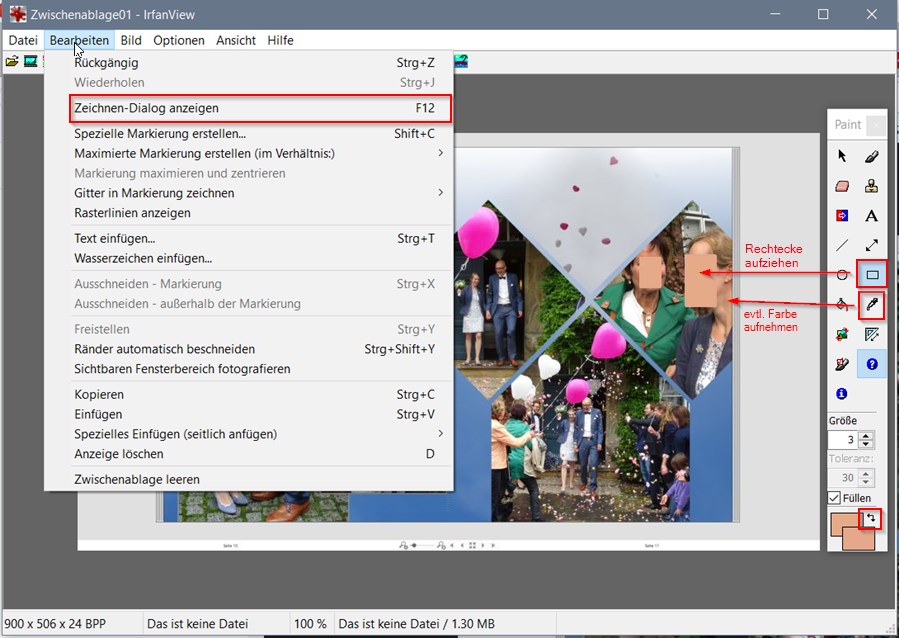Click Zwischenablage leeren entry
Viewport: 899px width, 638px height.
[136, 480]
